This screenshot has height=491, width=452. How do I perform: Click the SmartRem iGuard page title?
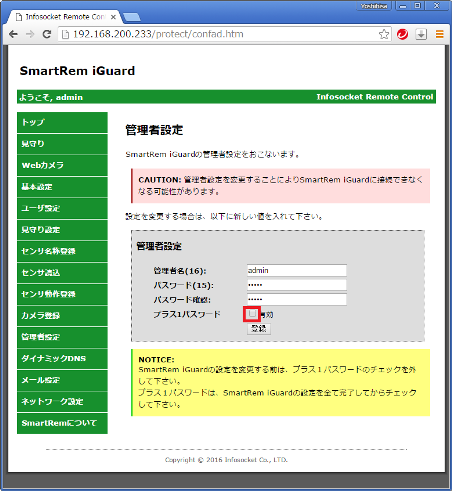(x=77, y=71)
